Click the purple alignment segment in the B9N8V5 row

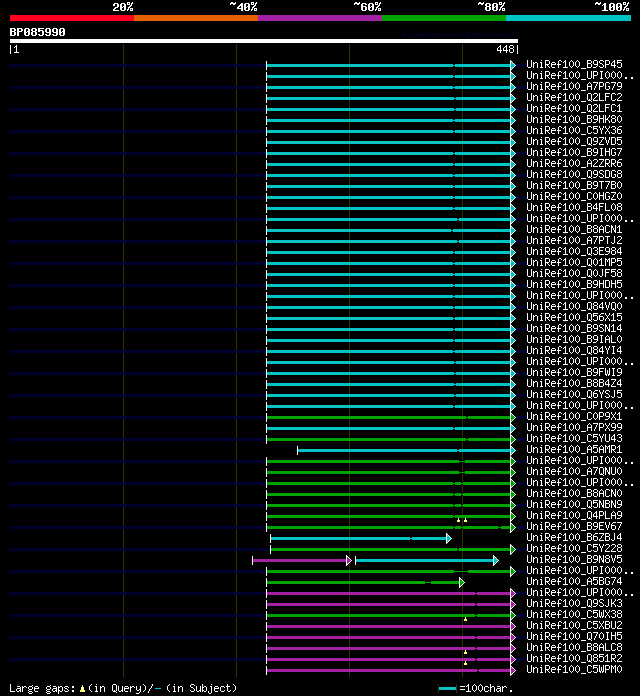pyautogui.click(x=302, y=561)
